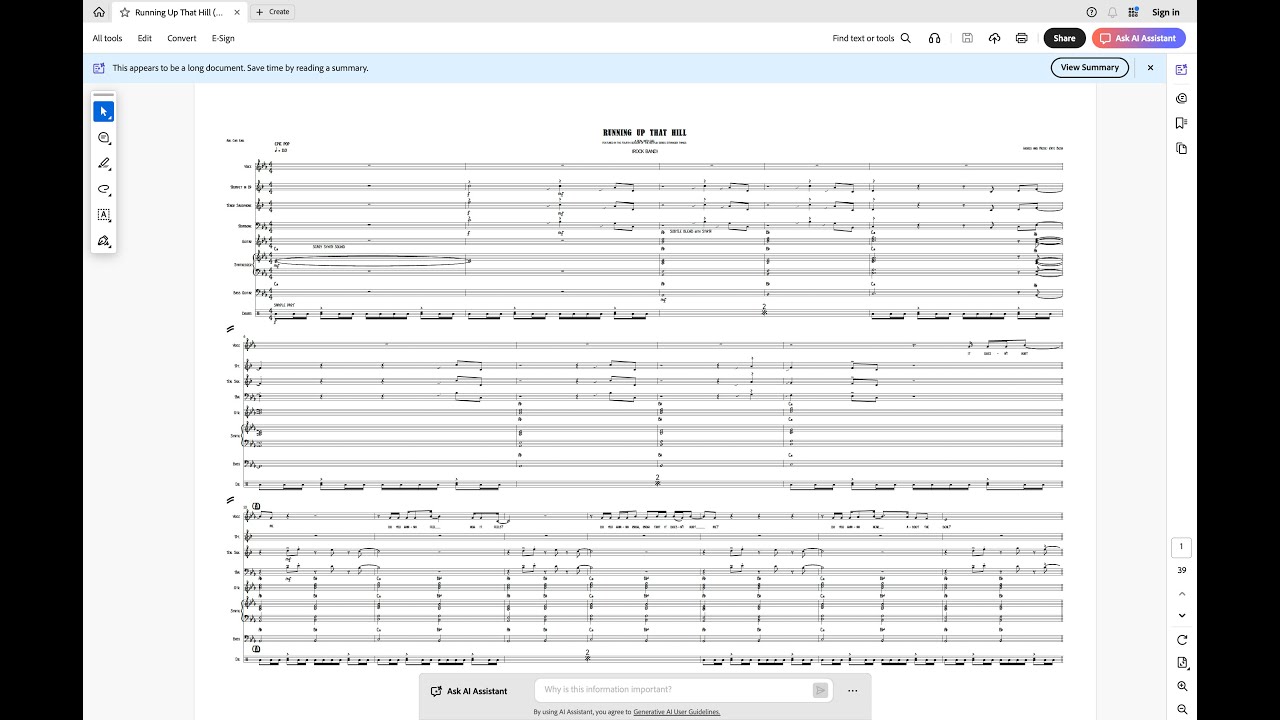Print the document
The height and width of the screenshot is (720, 1280).
[1021, 38]
